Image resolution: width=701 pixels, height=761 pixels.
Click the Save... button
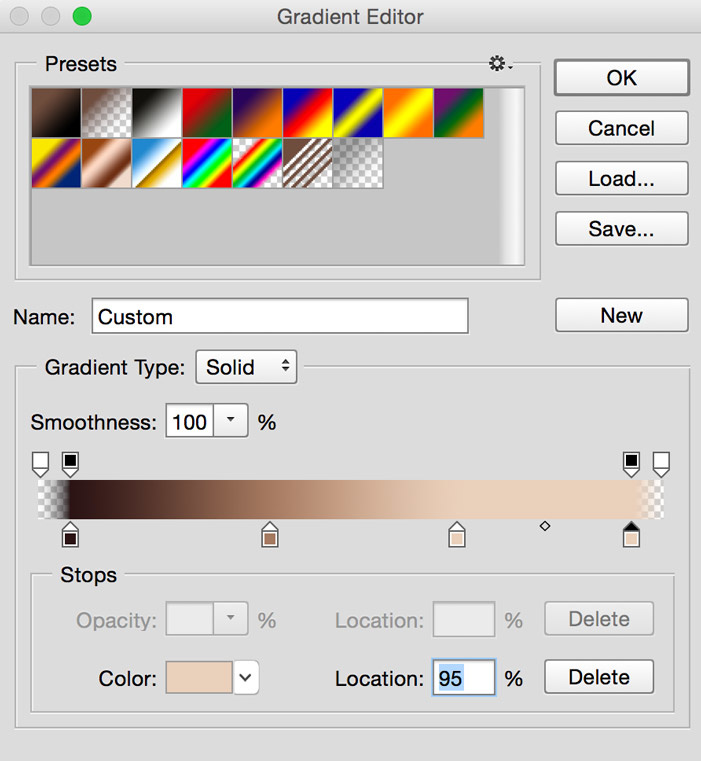(621, 229)
